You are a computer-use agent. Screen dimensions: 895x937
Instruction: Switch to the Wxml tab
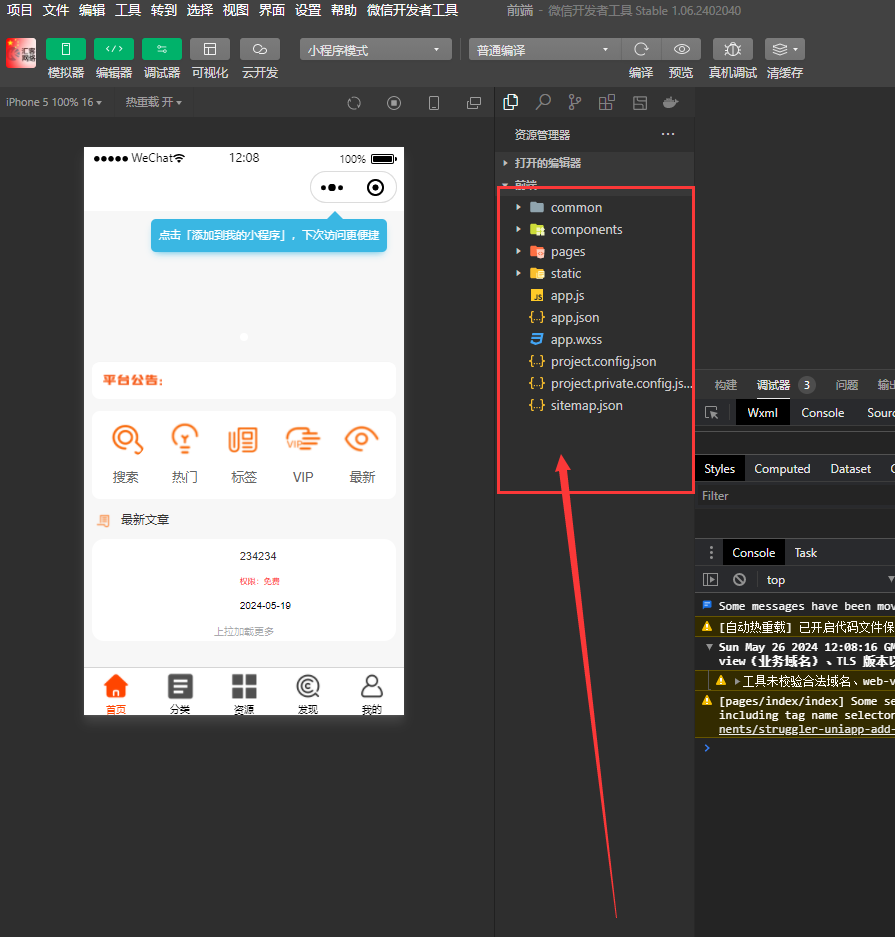tap(763, 413)
